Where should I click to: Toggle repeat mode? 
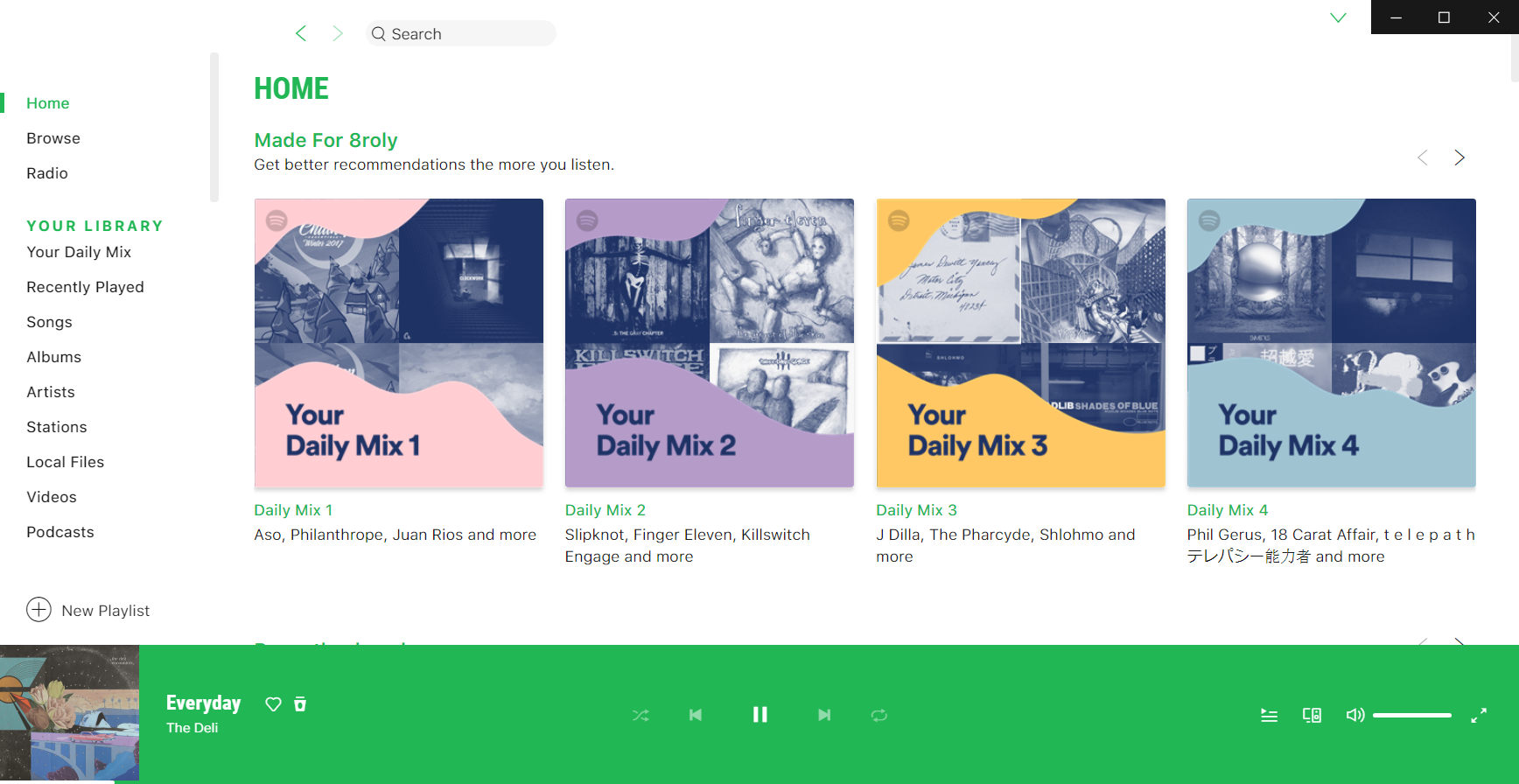point(879,715)
